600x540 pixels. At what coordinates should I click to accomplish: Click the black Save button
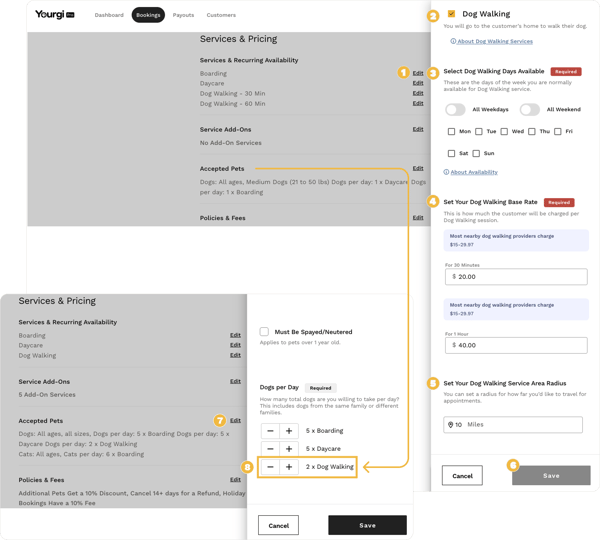coord(367,525)
